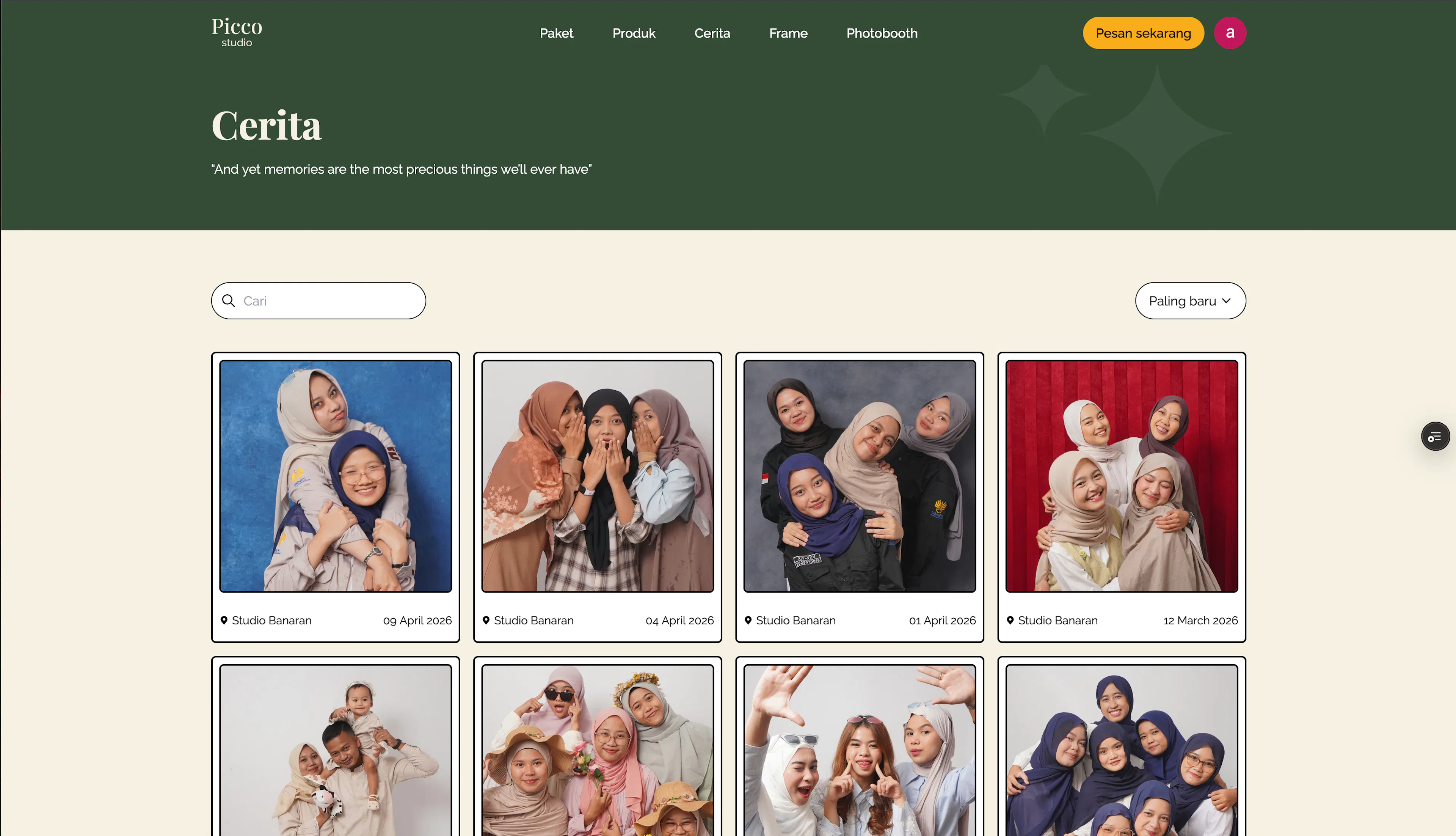Viewport: 1456px width, 836px height.
Task: Click the magnifier search icon
Action: [x=228, y=301]
